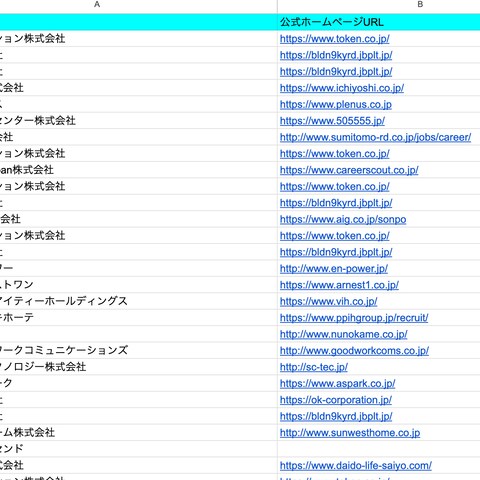The width and height of the screenshot is (480, 480).
Task: Select the cell ending ークコミュニケーションズ
Action: point(138,351)
